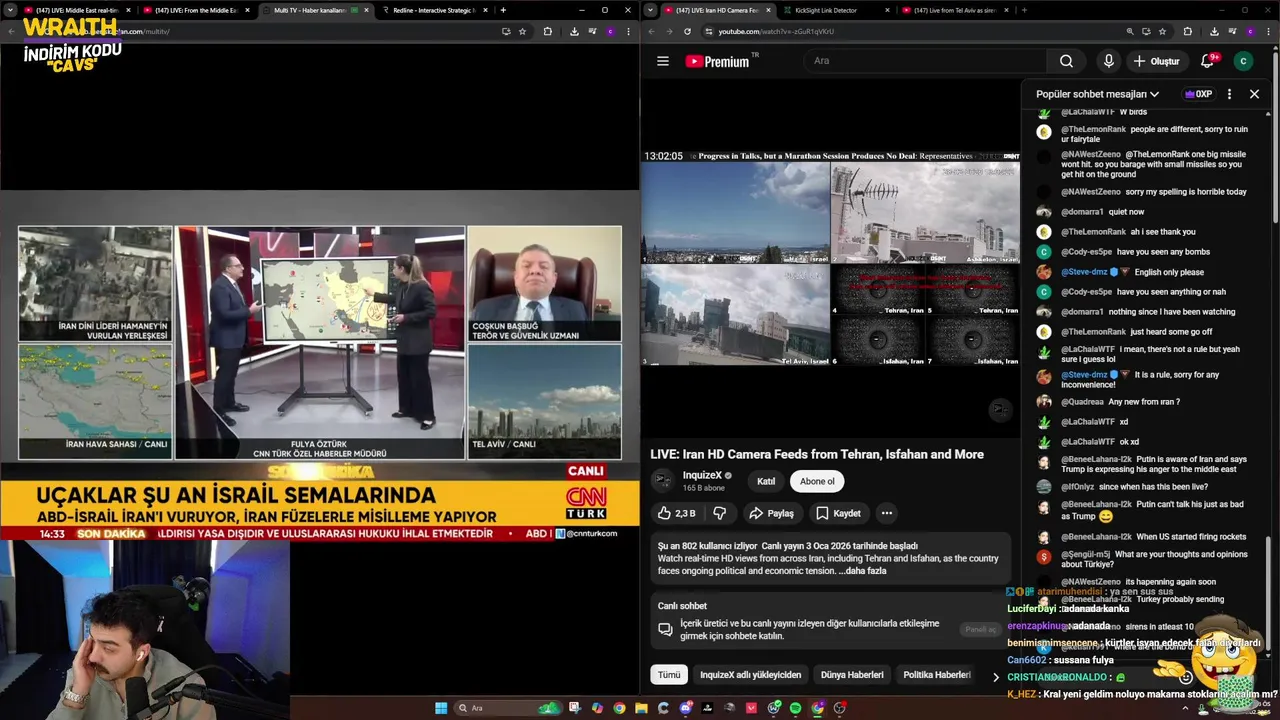Show more filter chips with right arrow
This screenshot has height=720, width=1280.
click(x=995, y=677)
